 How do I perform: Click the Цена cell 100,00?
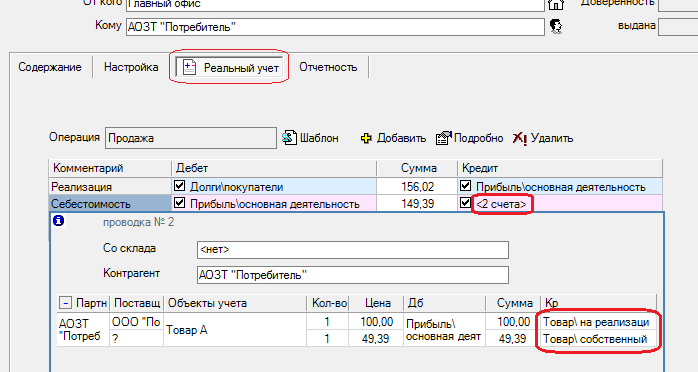click(x=377, y=322)
